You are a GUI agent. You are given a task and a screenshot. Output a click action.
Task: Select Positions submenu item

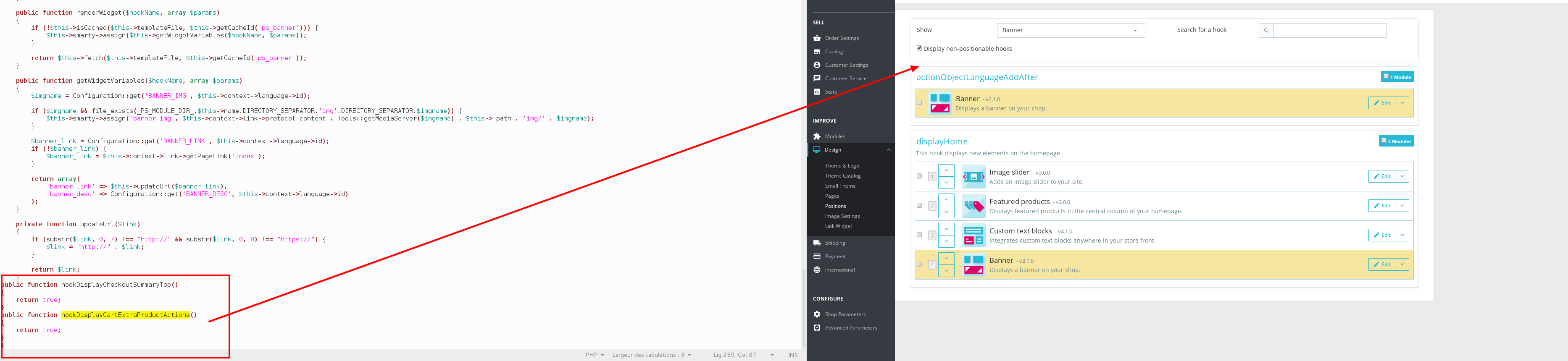(835, 206)
